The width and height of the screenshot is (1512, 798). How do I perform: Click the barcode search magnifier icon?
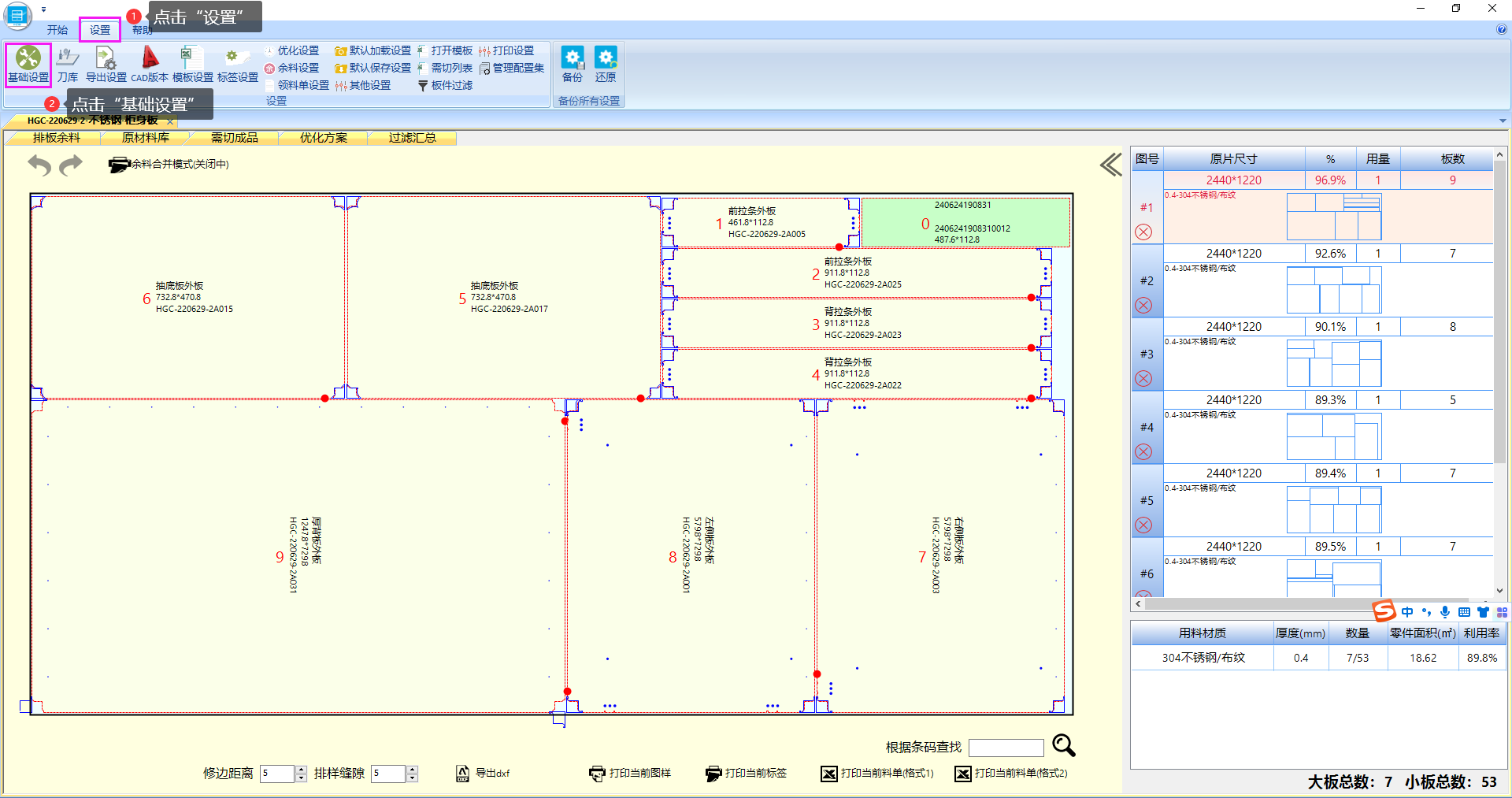(1064, 745)
